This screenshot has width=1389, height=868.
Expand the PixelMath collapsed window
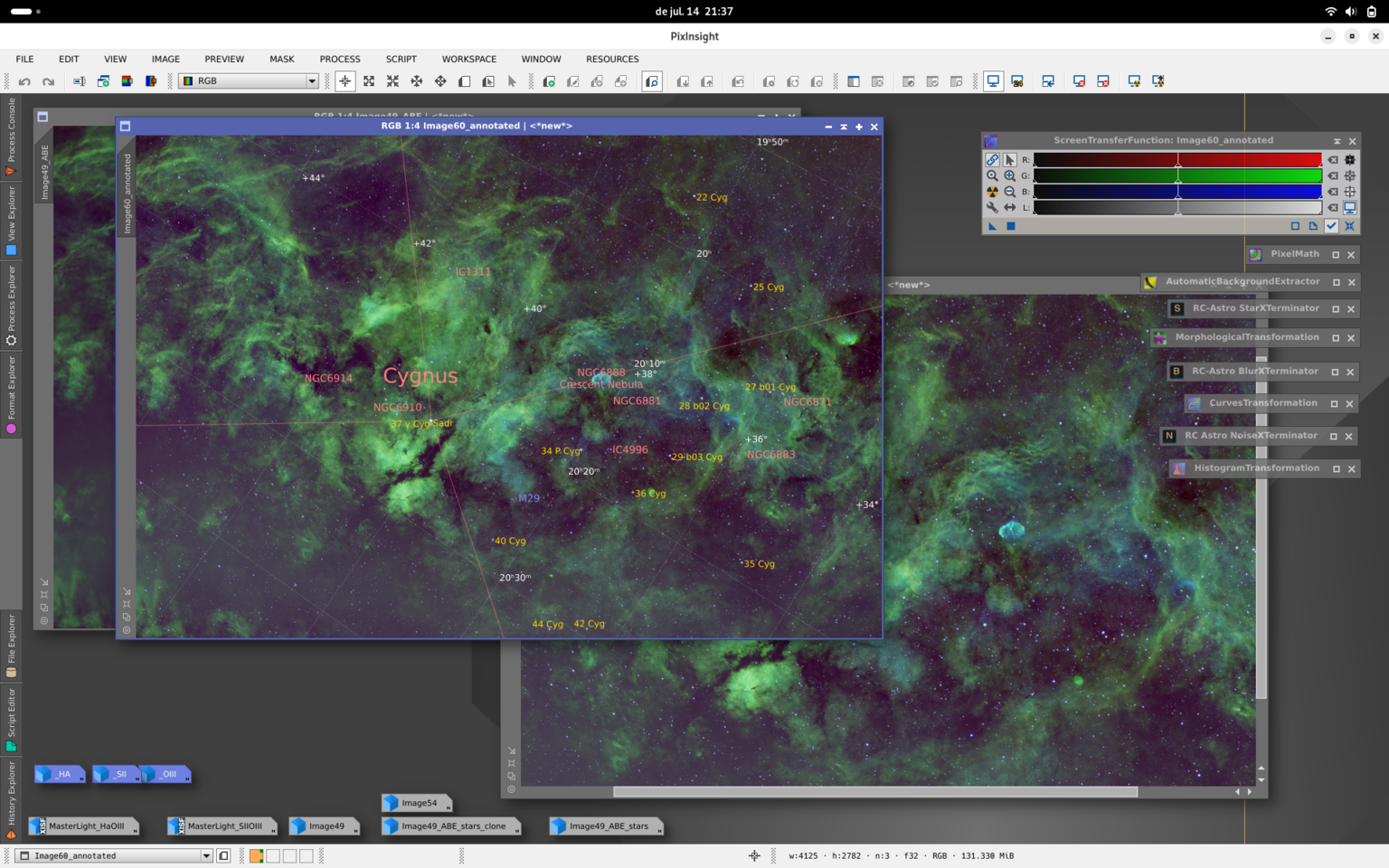(x=1336, y=255)
